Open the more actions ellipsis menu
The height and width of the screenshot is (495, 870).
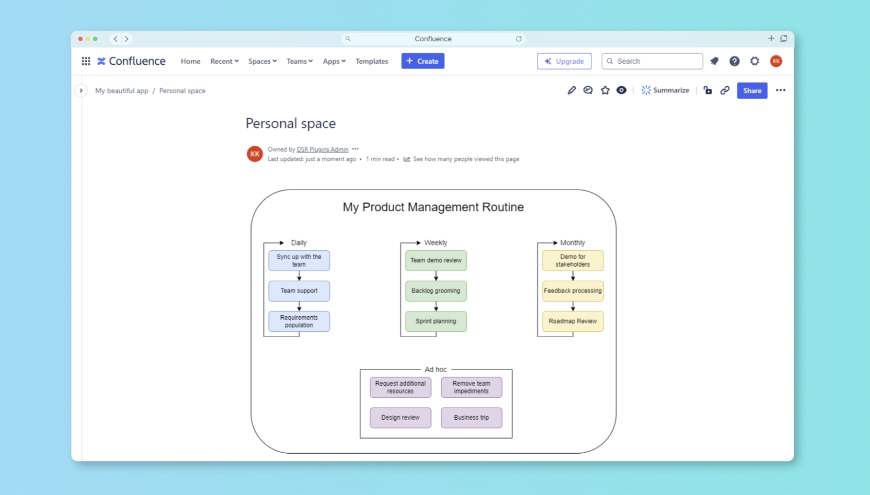[781, 90]
